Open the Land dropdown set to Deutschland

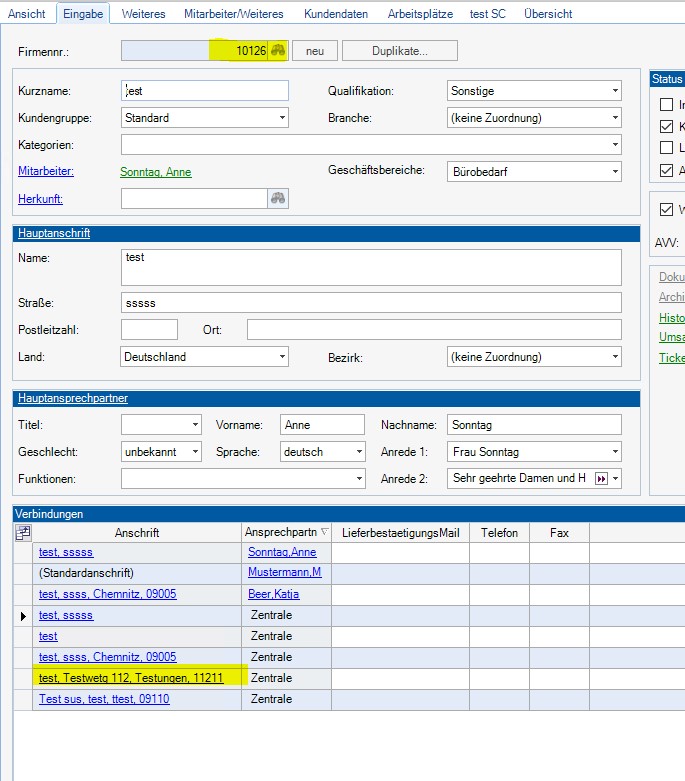click(282, 357)
